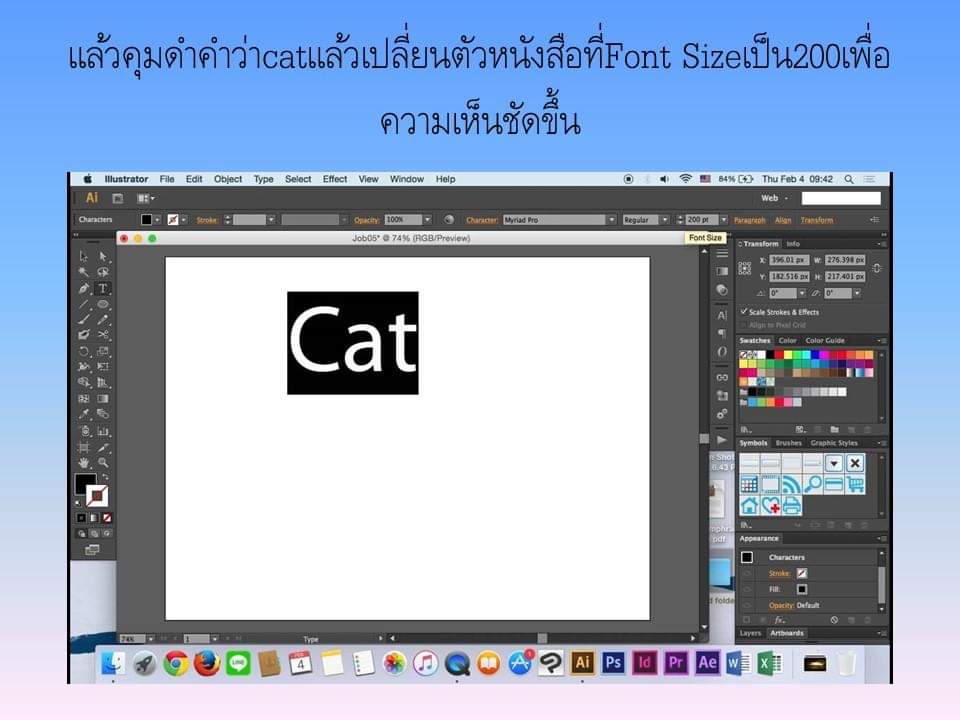Select the Line Segment tool
Image resolution: width=960 pixels, height=720 pixels.
click(x=84, y=304)
